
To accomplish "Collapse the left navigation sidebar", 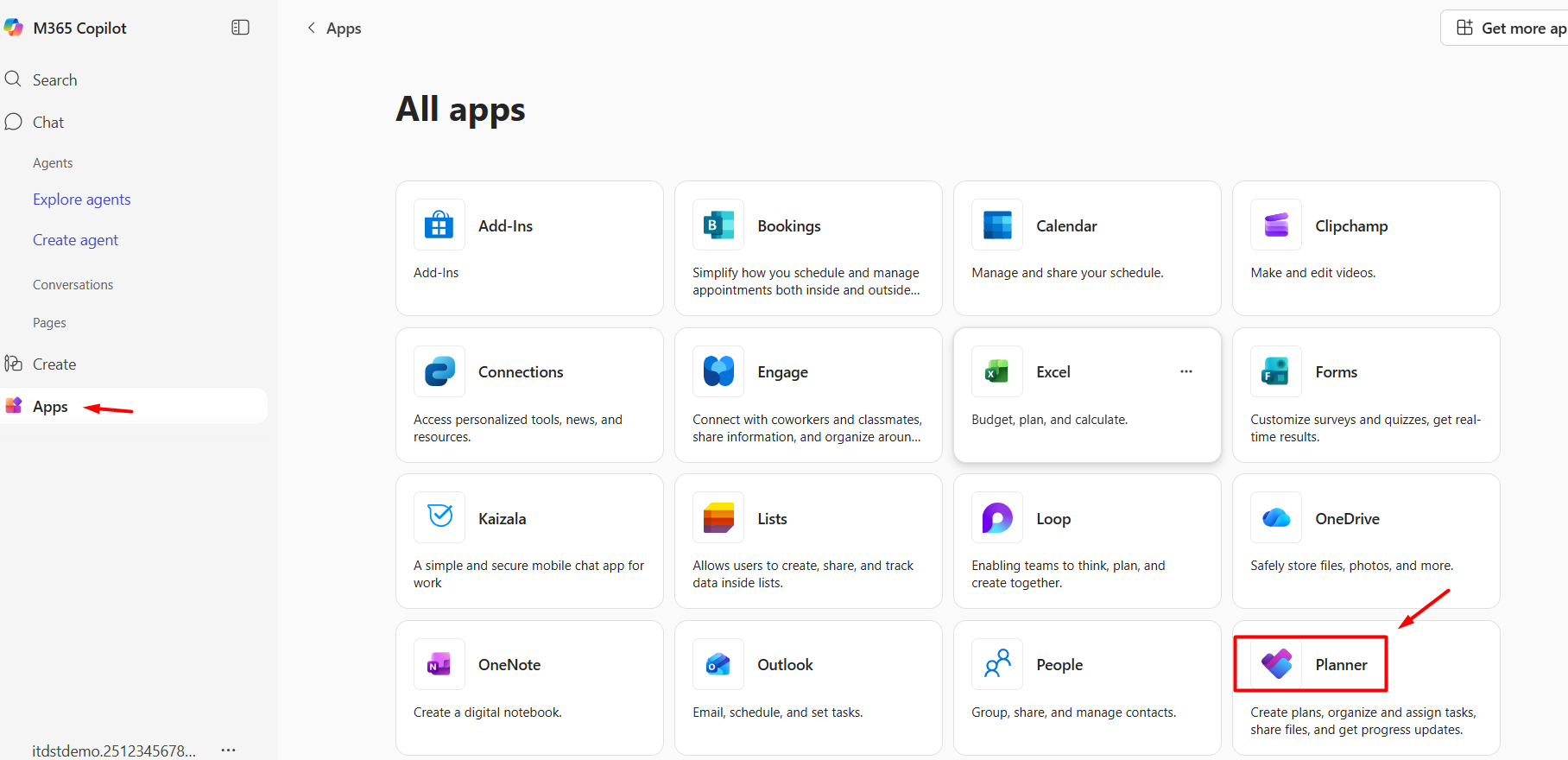I will click(240, 28).
